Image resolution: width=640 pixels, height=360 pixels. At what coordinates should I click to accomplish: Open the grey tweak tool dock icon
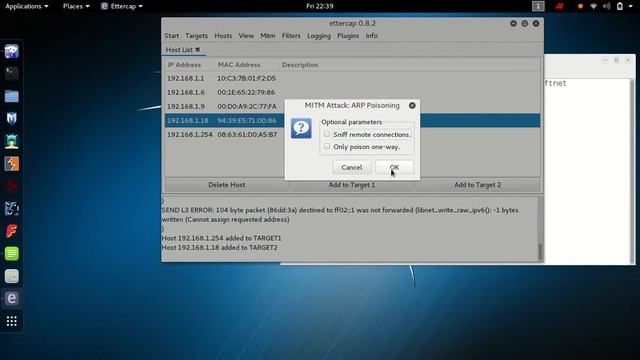click(x=11, y=276)
